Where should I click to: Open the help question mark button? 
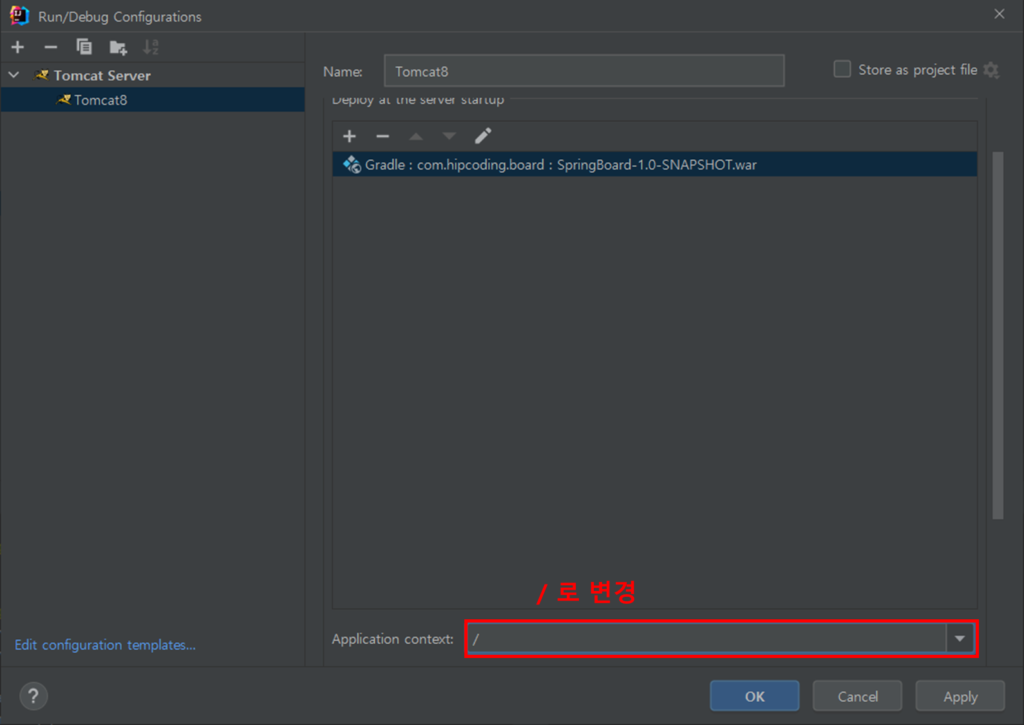pos(34,696)
